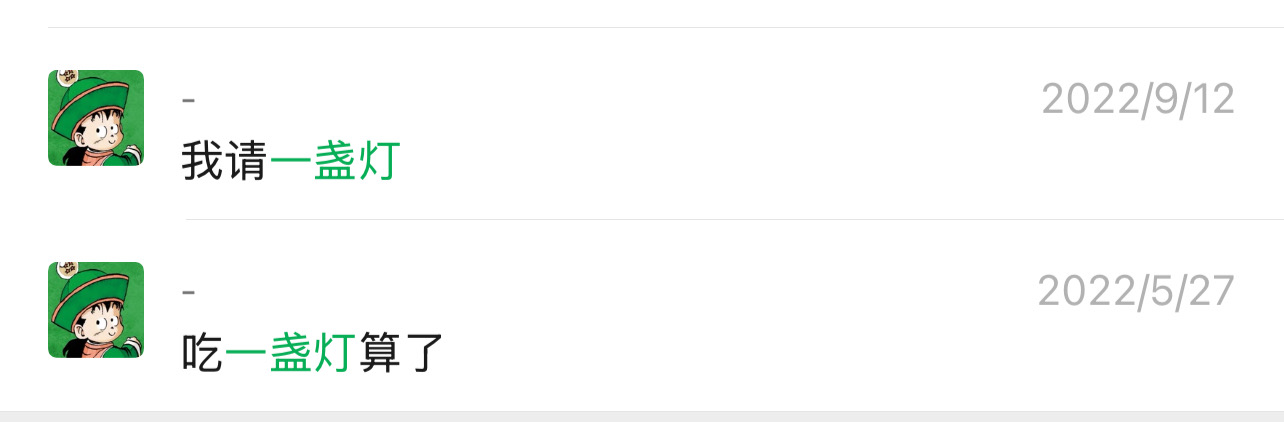This screenshot has height=422, width=1284.
Task: Tap the 吃 character in the second message
Action: pyautogui.click(x=202, y=354)
